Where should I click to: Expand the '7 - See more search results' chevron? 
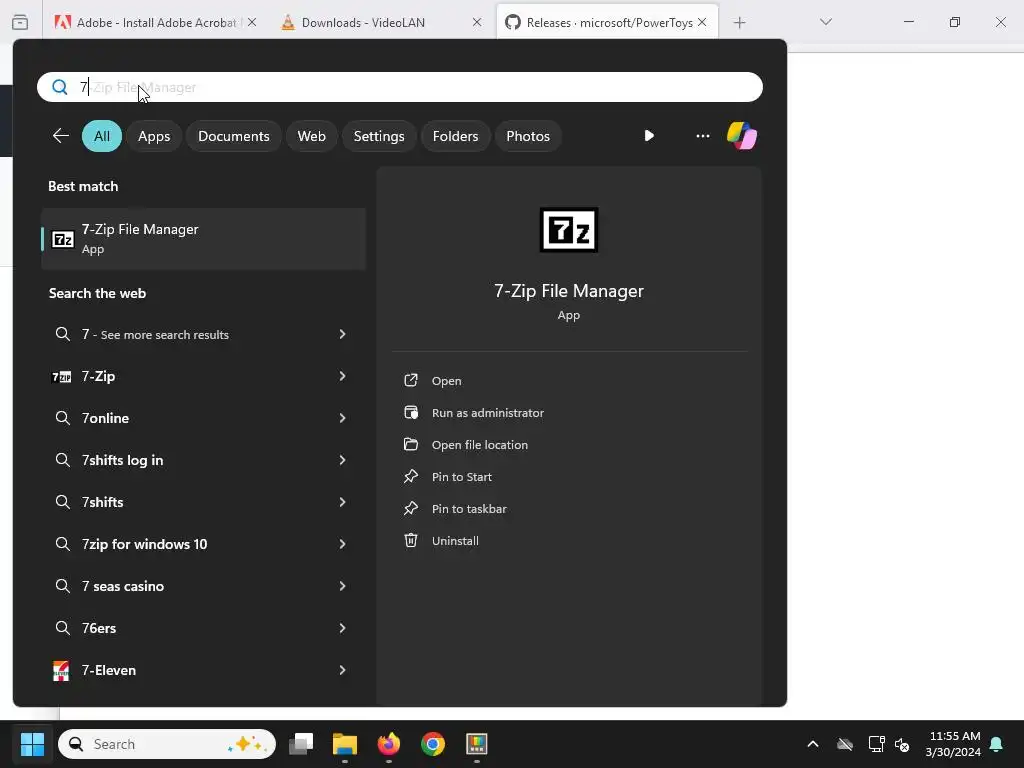342,334
